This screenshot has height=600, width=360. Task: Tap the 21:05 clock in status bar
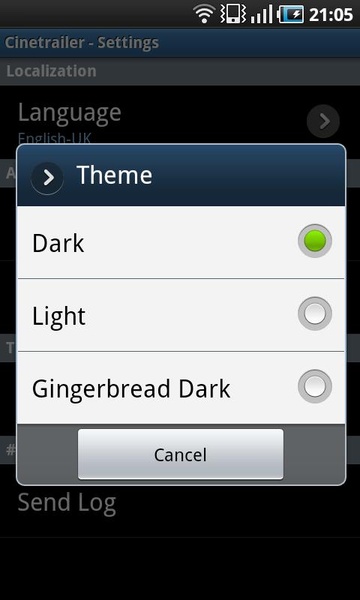click(x=331, y=15)
